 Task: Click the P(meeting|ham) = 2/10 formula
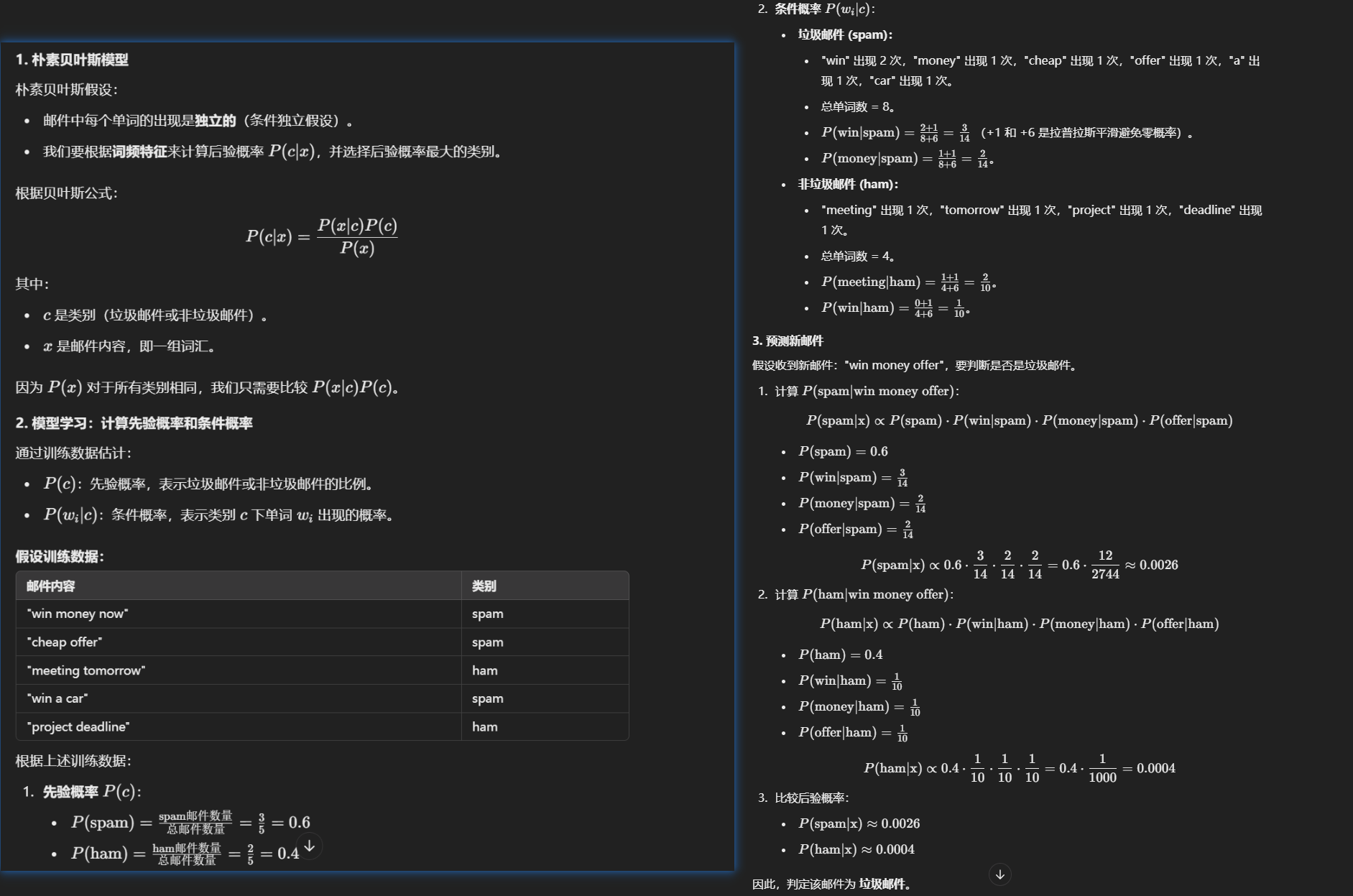[908, 282]
